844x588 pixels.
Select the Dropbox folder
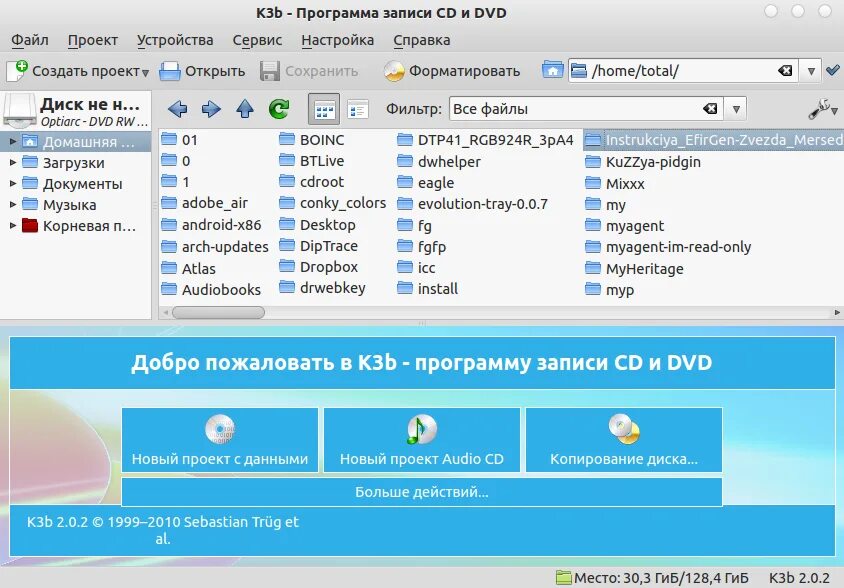(319, 267)
